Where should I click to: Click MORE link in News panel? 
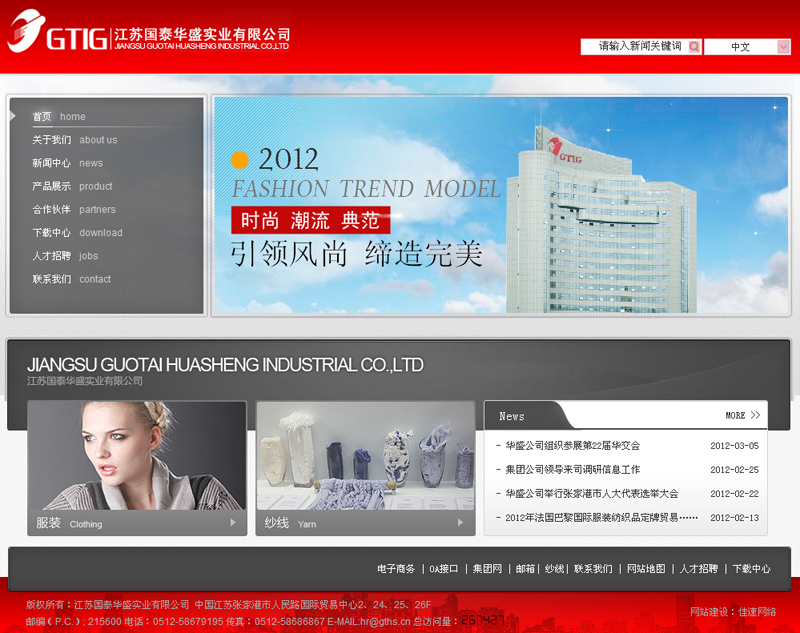click(x=742, y=416)
